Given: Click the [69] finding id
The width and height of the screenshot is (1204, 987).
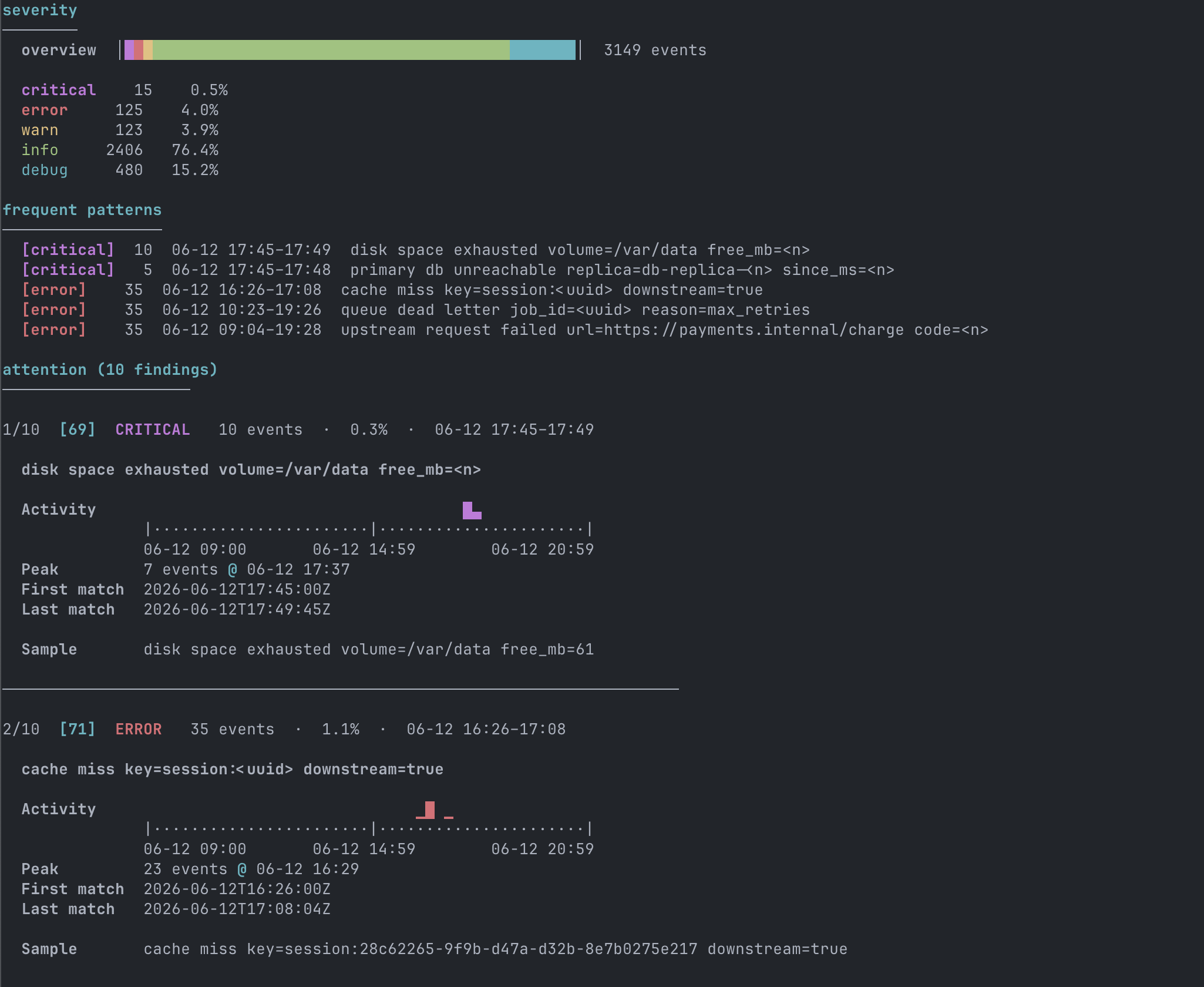Looking at the screenshot, I should pyautogui.click(x=78, y=429).
